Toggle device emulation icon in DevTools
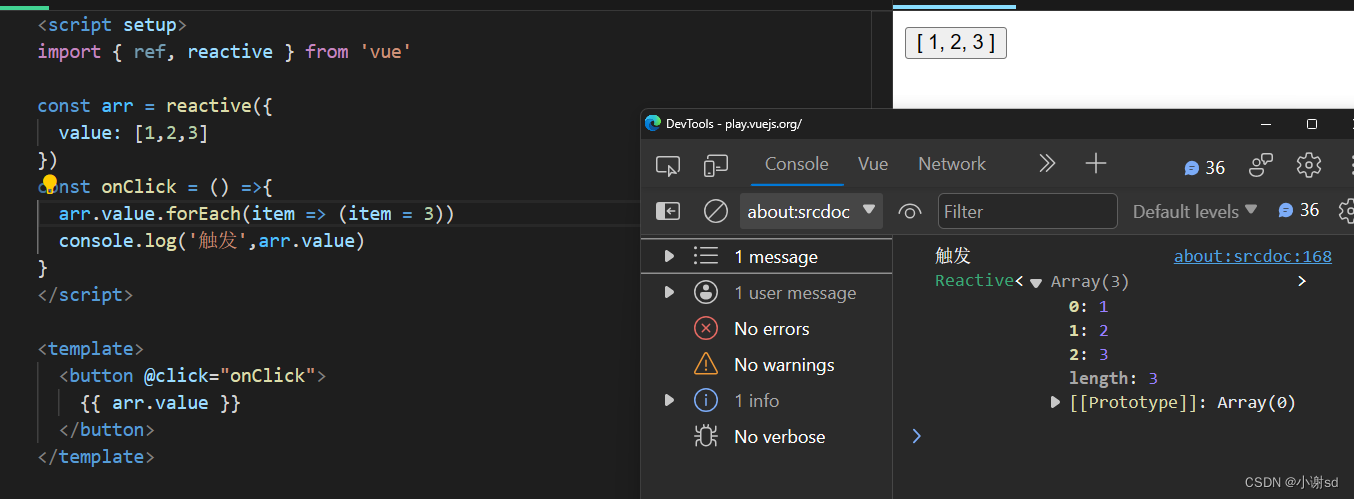The width and height of the screenshot is (1354, 499). (x=715, y=165)
